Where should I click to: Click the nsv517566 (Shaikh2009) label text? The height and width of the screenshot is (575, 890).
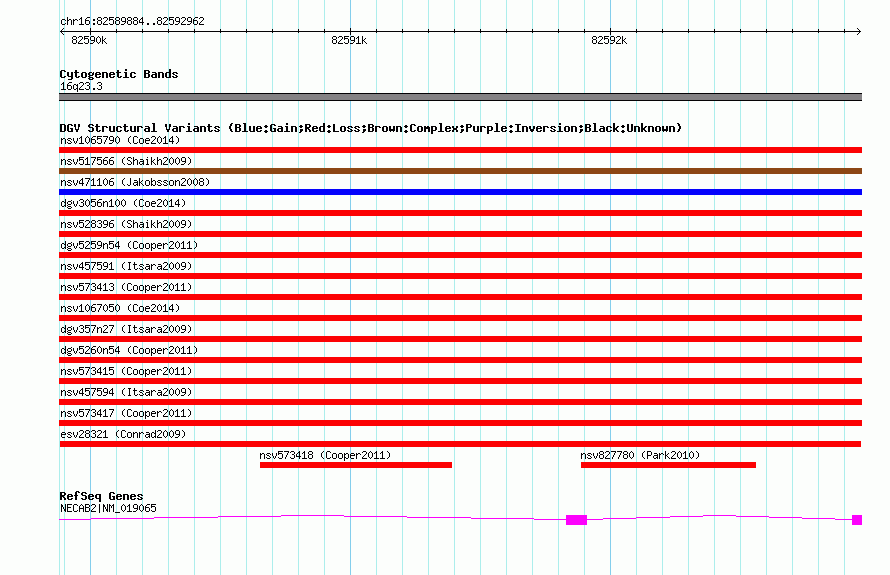pyautogui.click(x=126, y=161)
